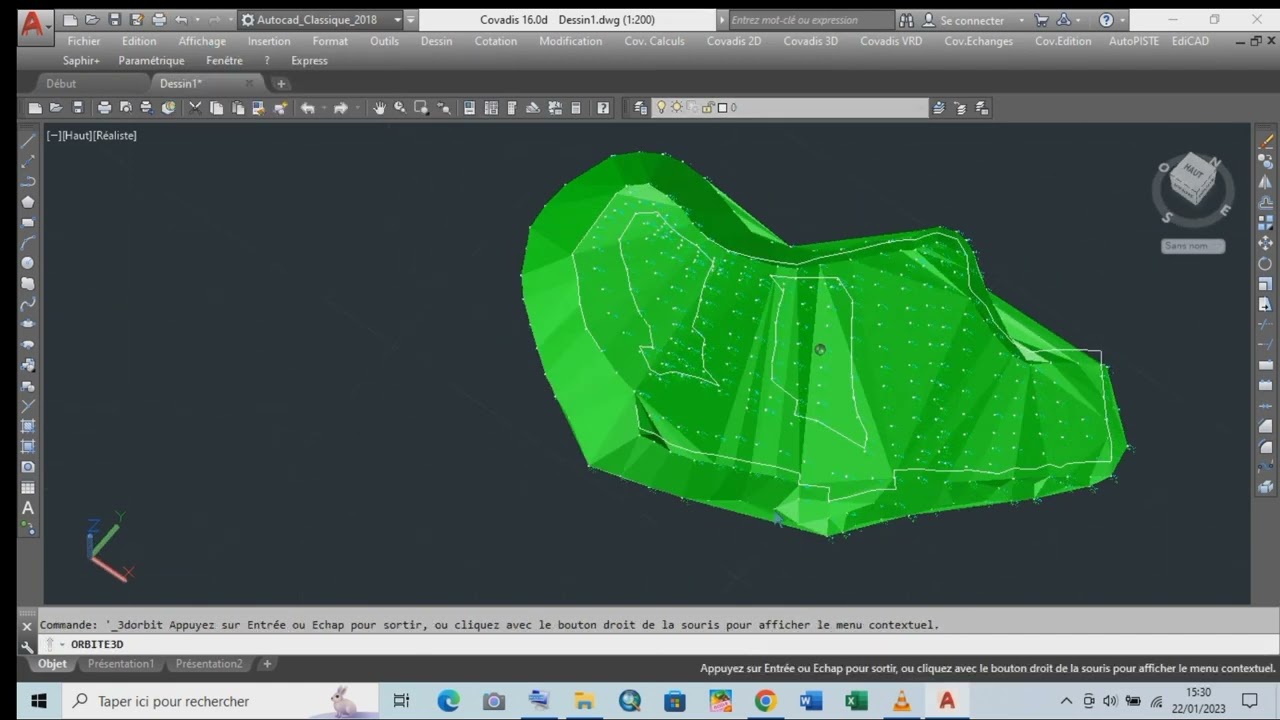Viewport: 1280px width, 720px height.
Task: Choose the Scale tool
Action: point(1266,284)
